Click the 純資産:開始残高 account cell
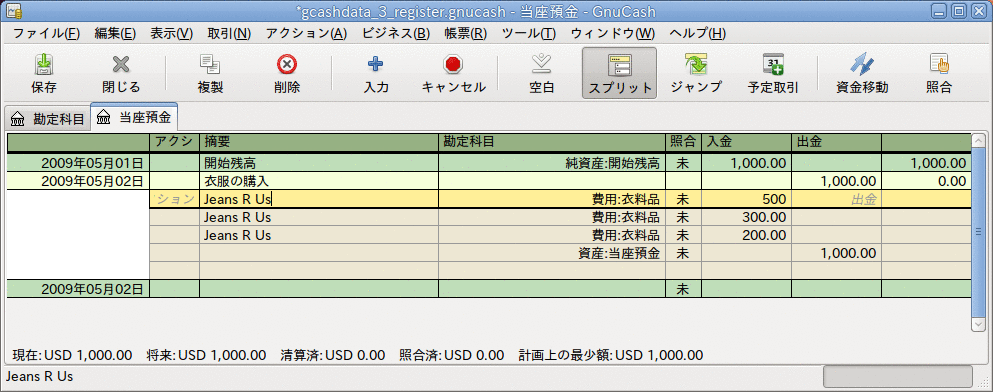 tap(552, 163)
